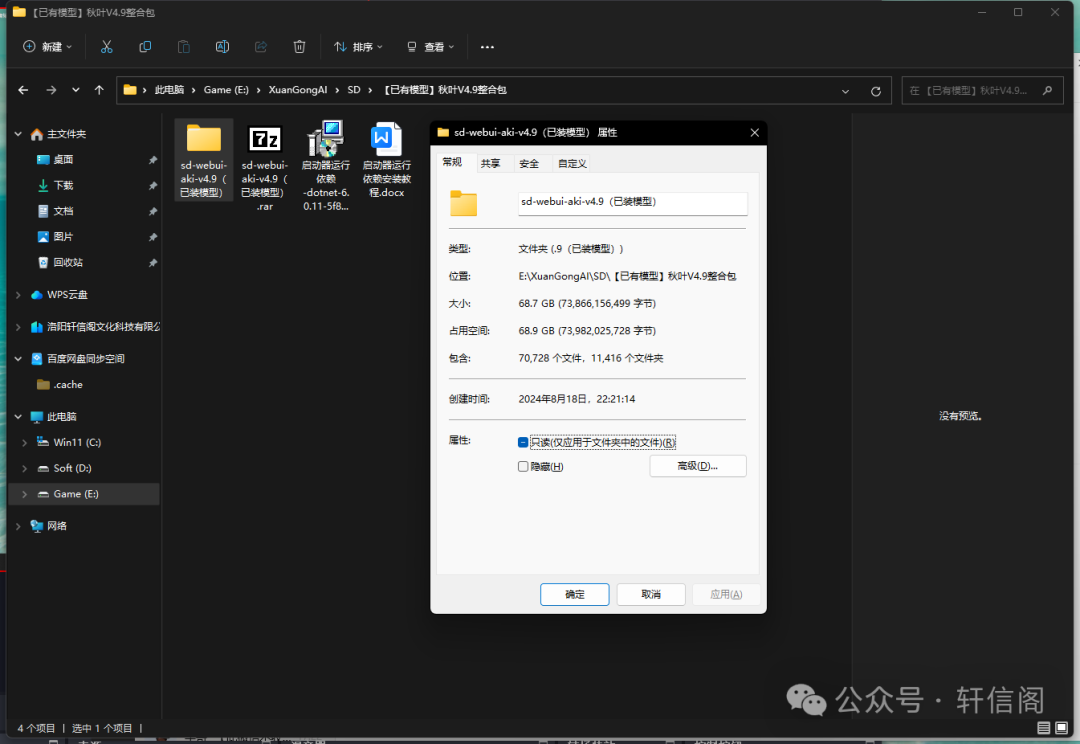The width and height of the screenshot is (1080, 744).
Task: Switch to large thumbnails view in status bar
Action: point(1063,728)
